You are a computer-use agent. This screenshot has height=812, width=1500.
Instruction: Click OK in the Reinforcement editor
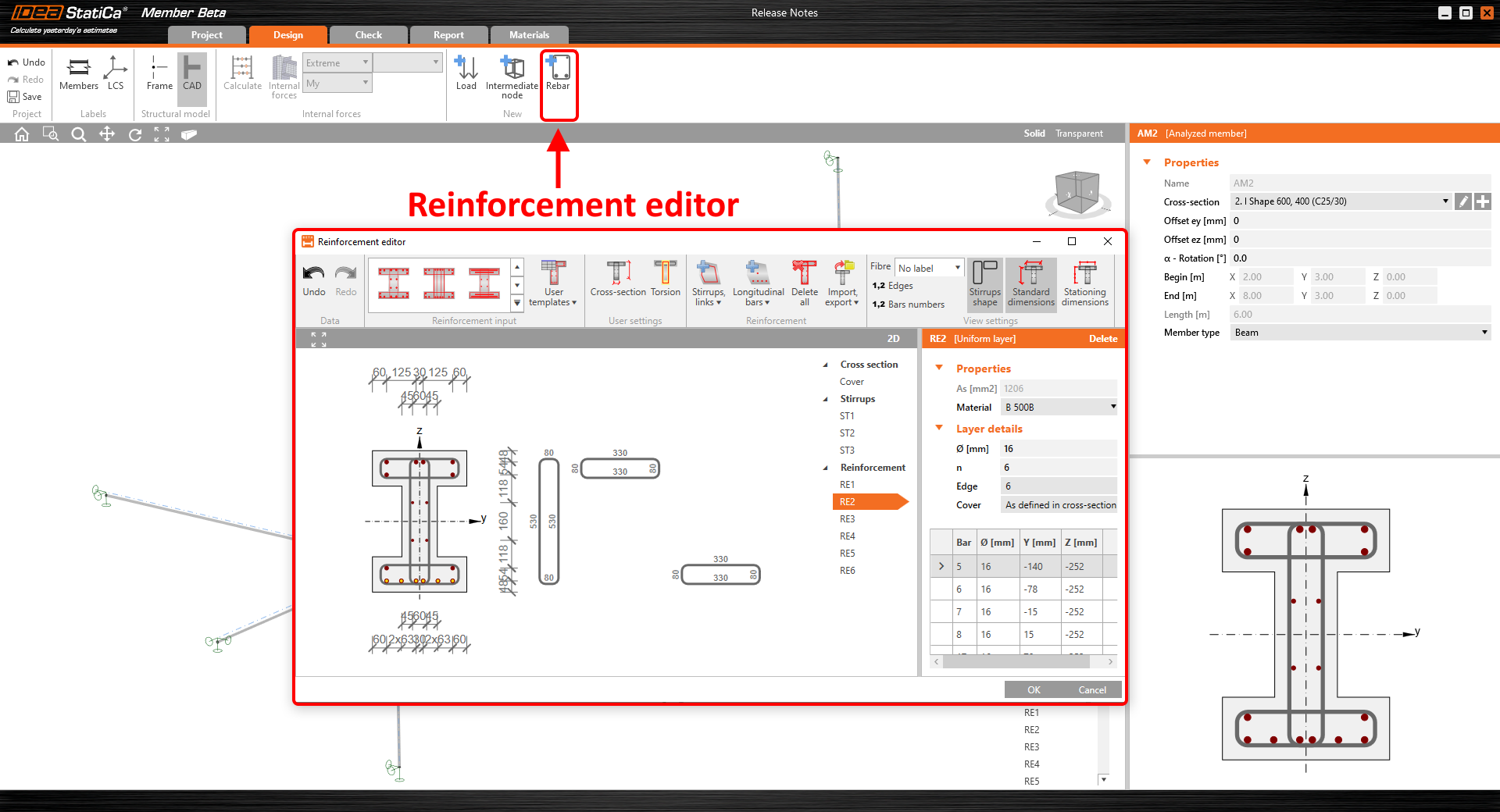(1034, 689)
